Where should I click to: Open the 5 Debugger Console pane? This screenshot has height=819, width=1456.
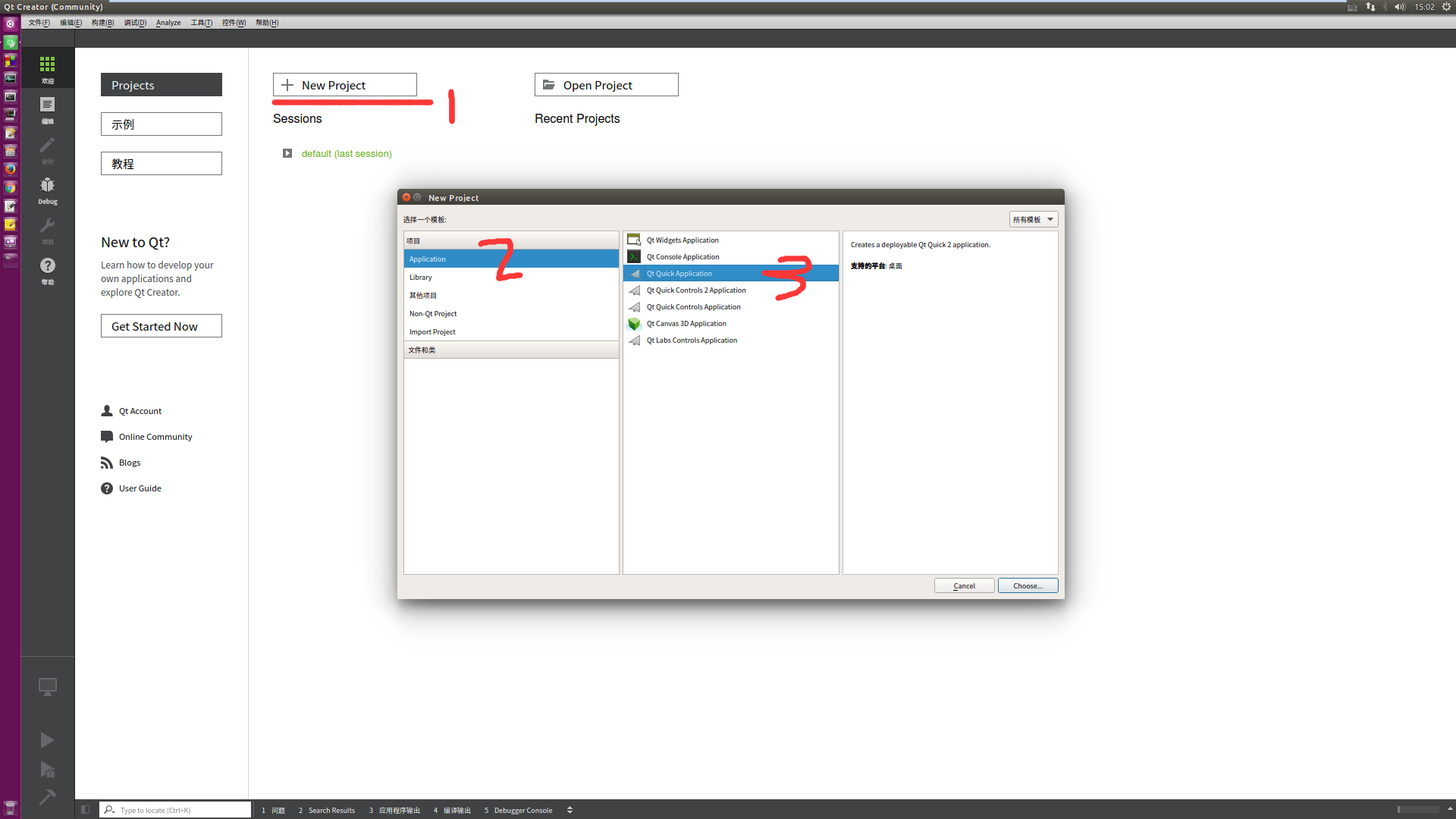(x=519, y=810)
